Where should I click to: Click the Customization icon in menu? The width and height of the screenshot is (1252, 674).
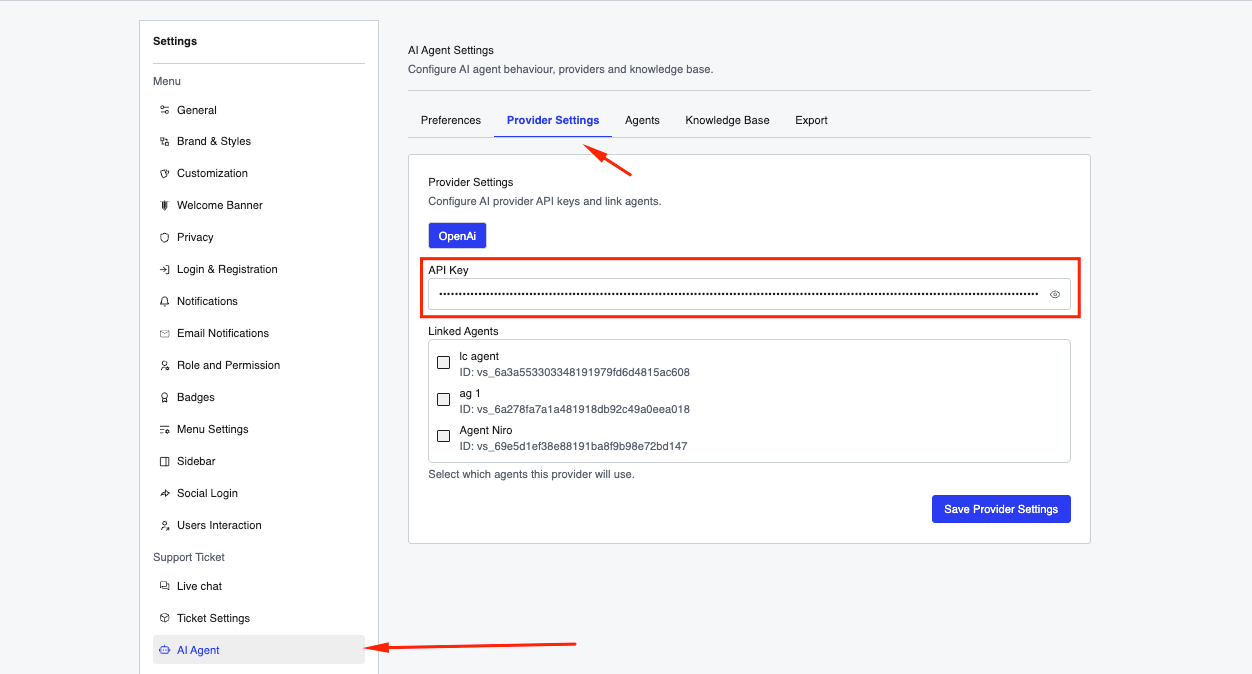[165, 174]
